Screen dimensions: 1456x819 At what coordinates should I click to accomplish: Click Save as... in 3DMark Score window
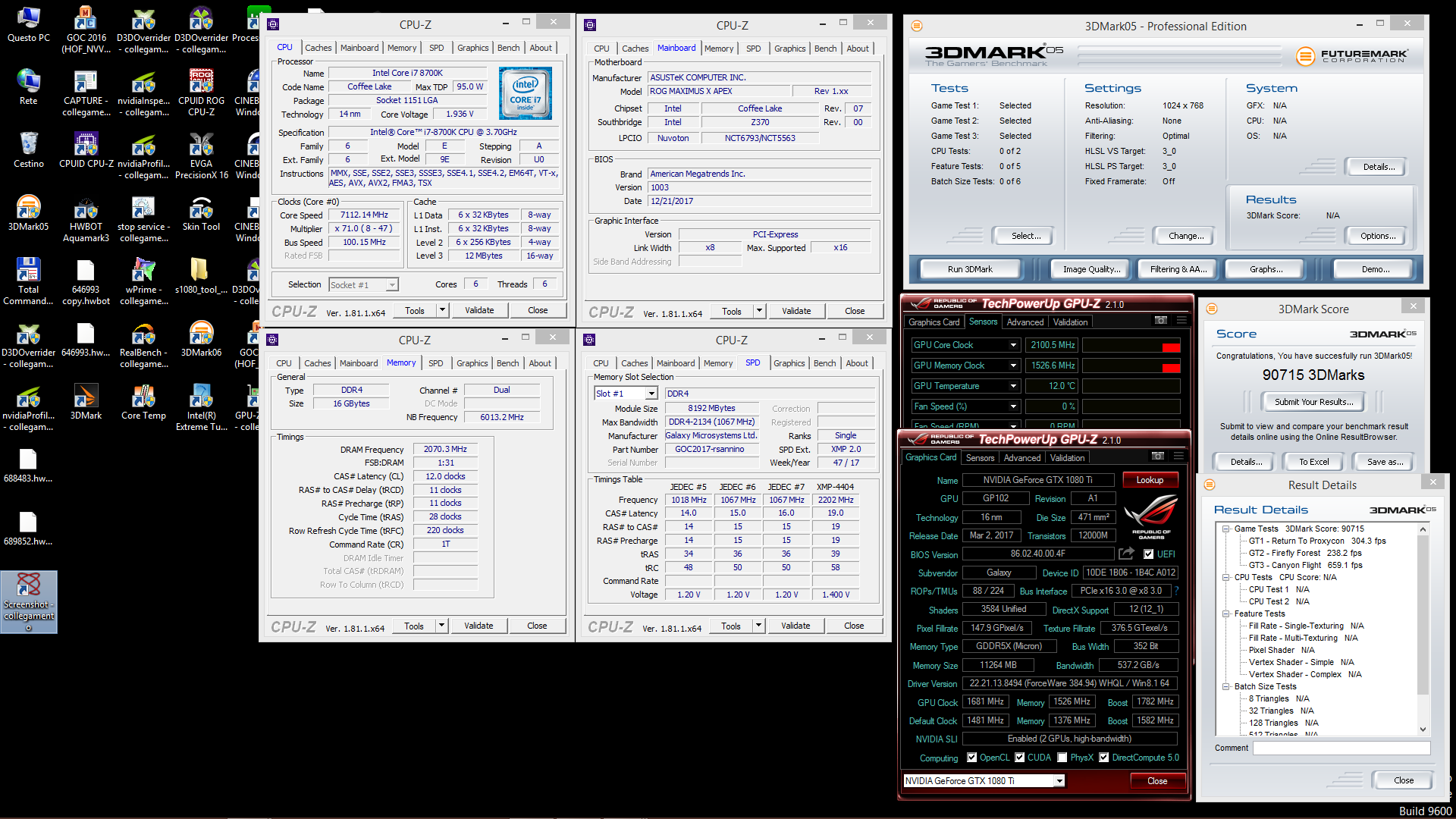[1385, 462]
